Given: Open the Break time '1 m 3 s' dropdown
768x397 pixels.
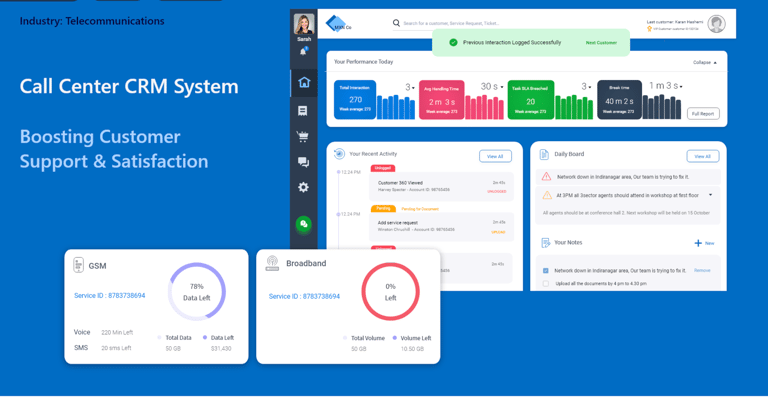Looking at the screenshot, I should (666, 86).
